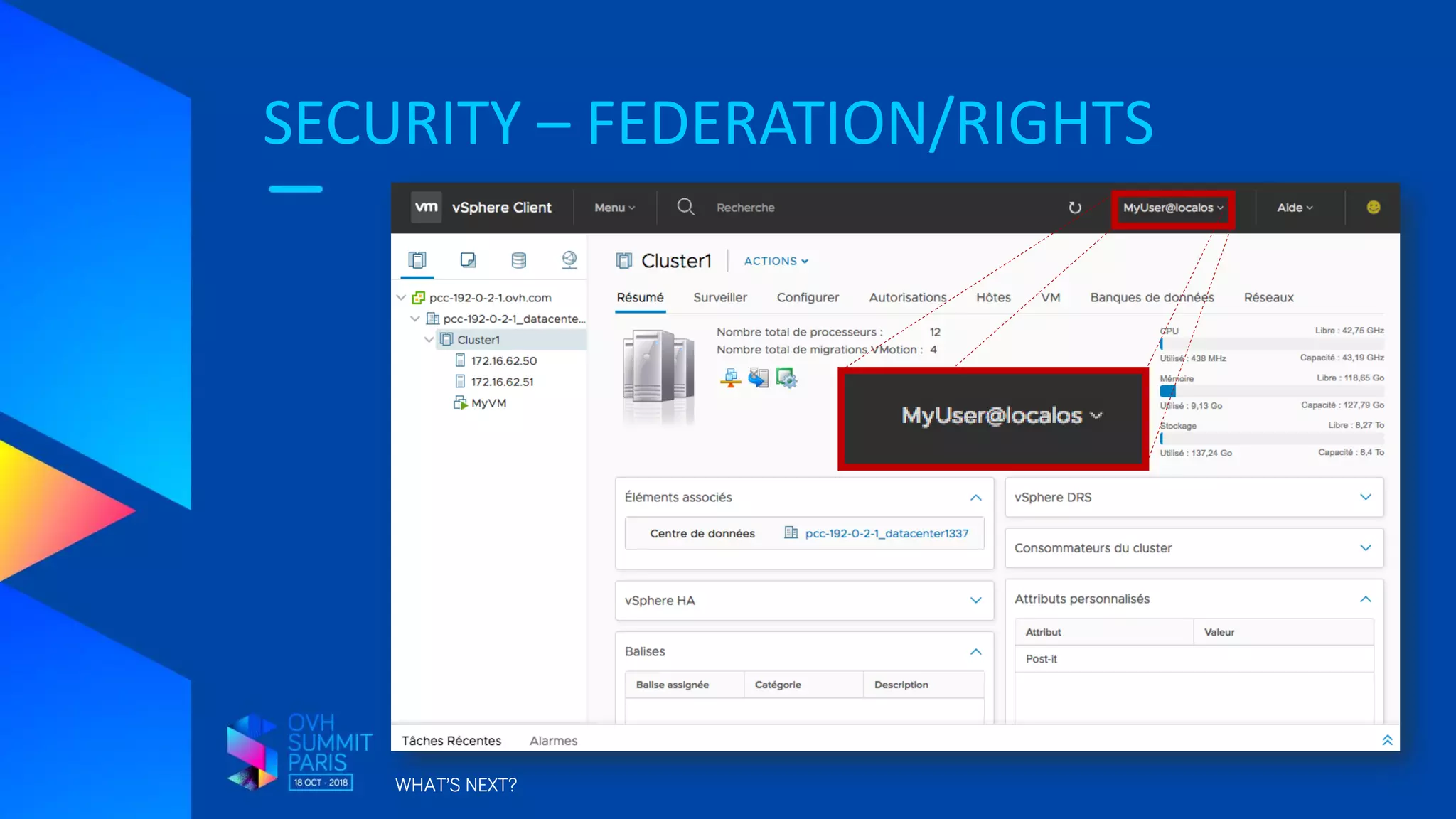This screenshot has width=1456, height=819.
Task: Click the host icon for 172.16.62.51
Action: pos(460,382)
